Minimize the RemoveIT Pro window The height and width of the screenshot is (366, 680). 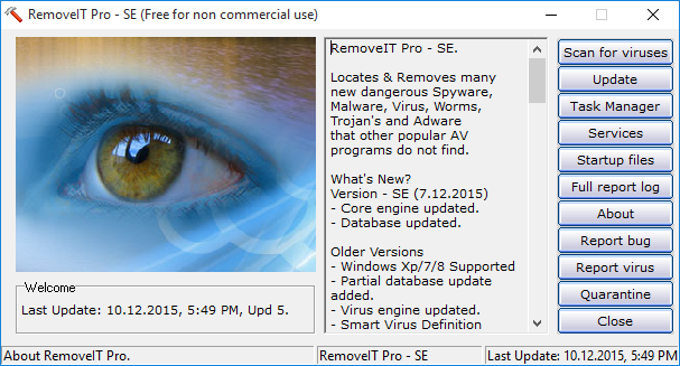point(551,15)
